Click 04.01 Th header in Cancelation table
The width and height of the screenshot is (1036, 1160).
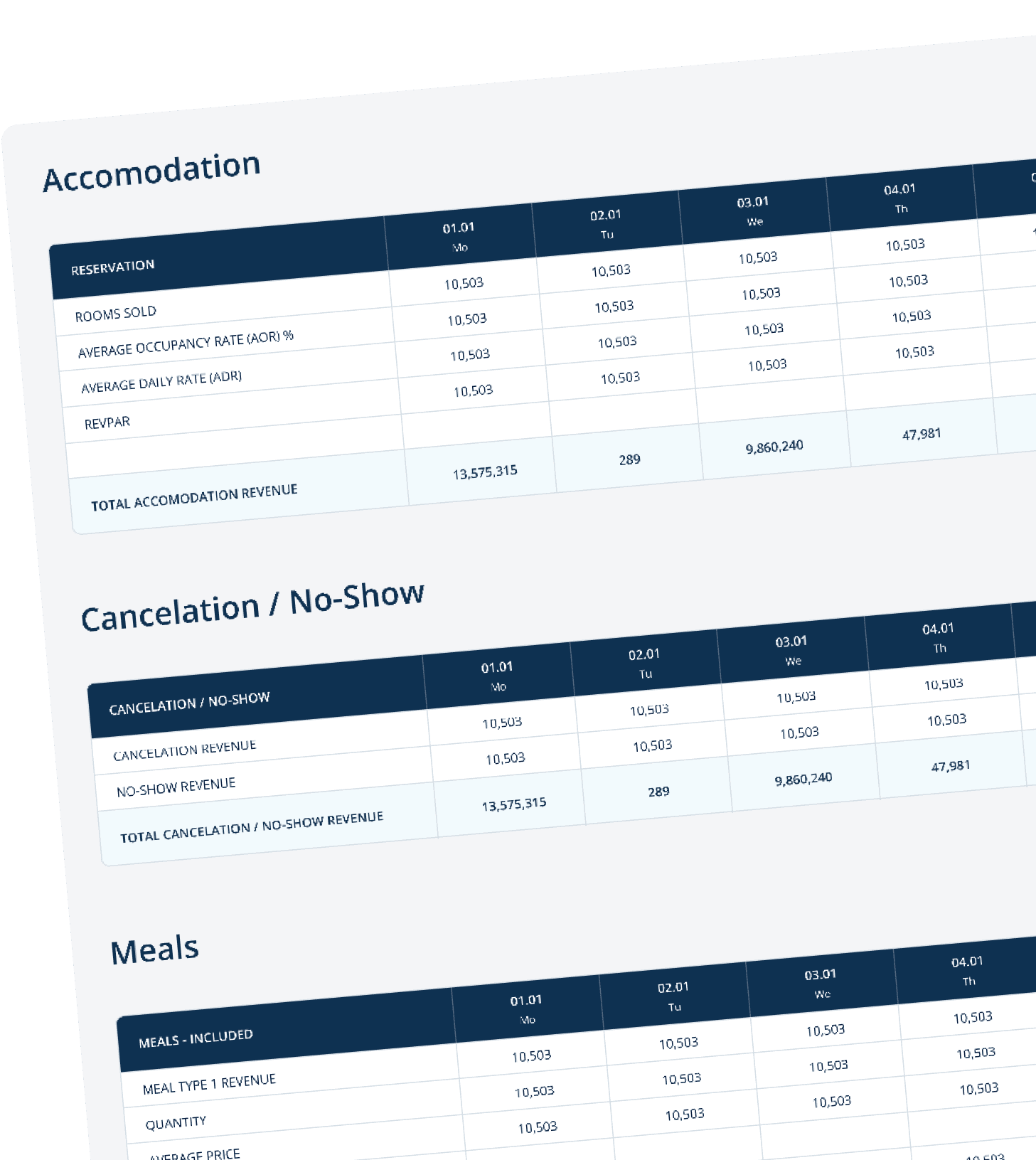pyautogui.click(x=939, y=638)
